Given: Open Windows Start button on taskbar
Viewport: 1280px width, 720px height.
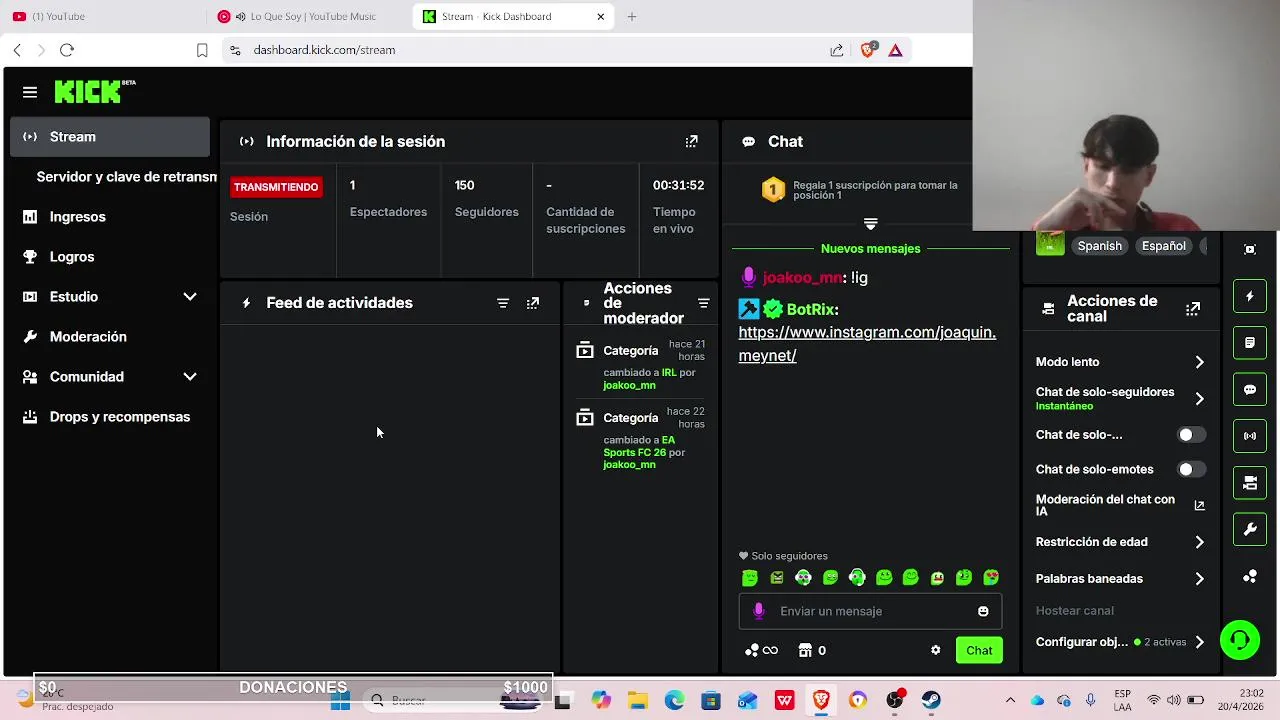Looking at the screenshot, I should [x=341, y=701].
